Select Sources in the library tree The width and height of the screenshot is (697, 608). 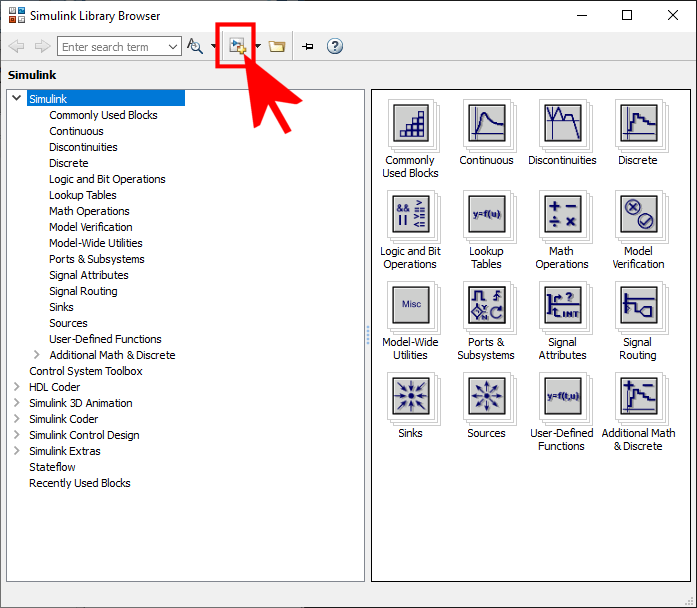(x=68, y=323)
